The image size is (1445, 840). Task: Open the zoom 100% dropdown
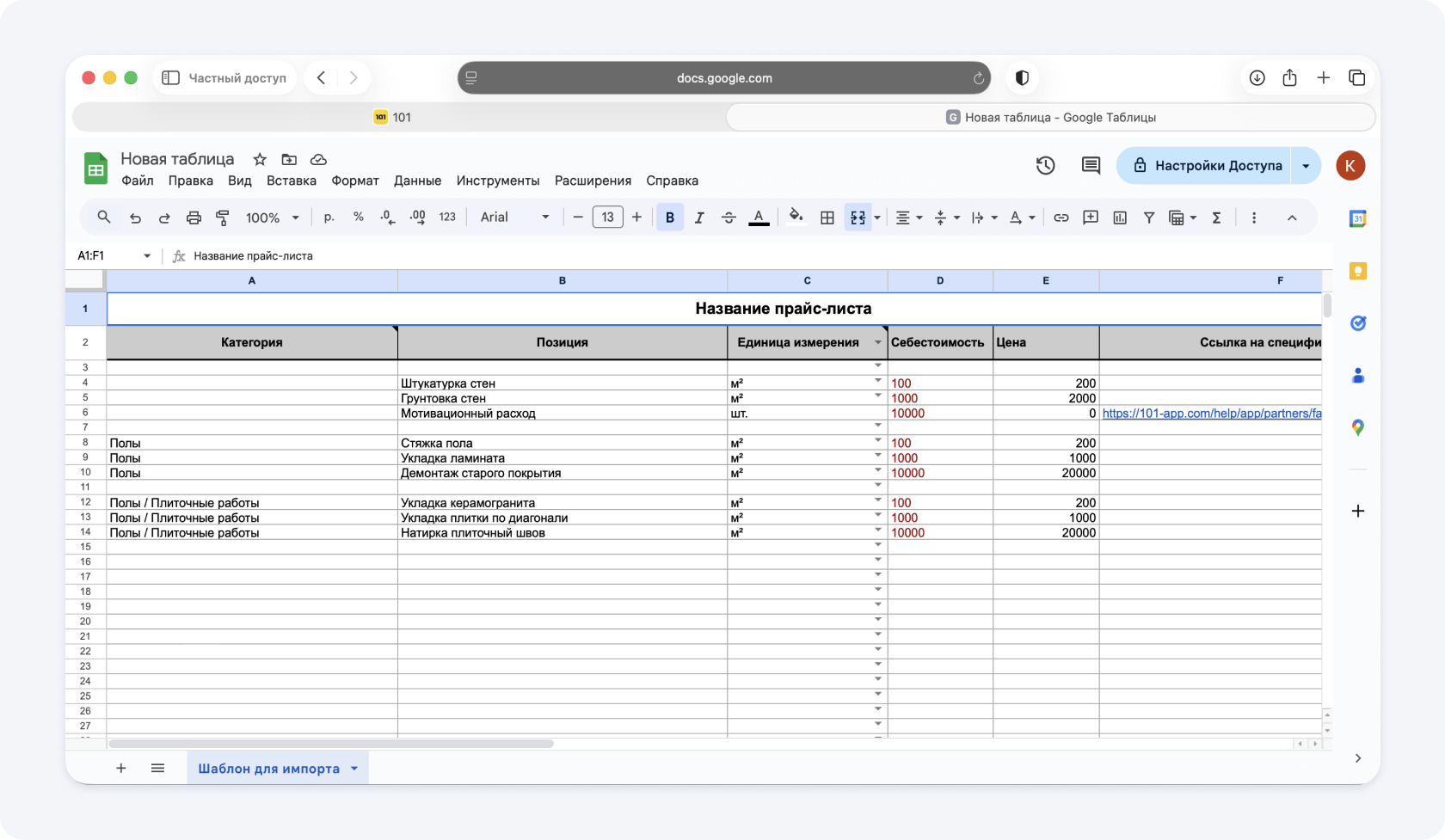(x=272, y=218)
